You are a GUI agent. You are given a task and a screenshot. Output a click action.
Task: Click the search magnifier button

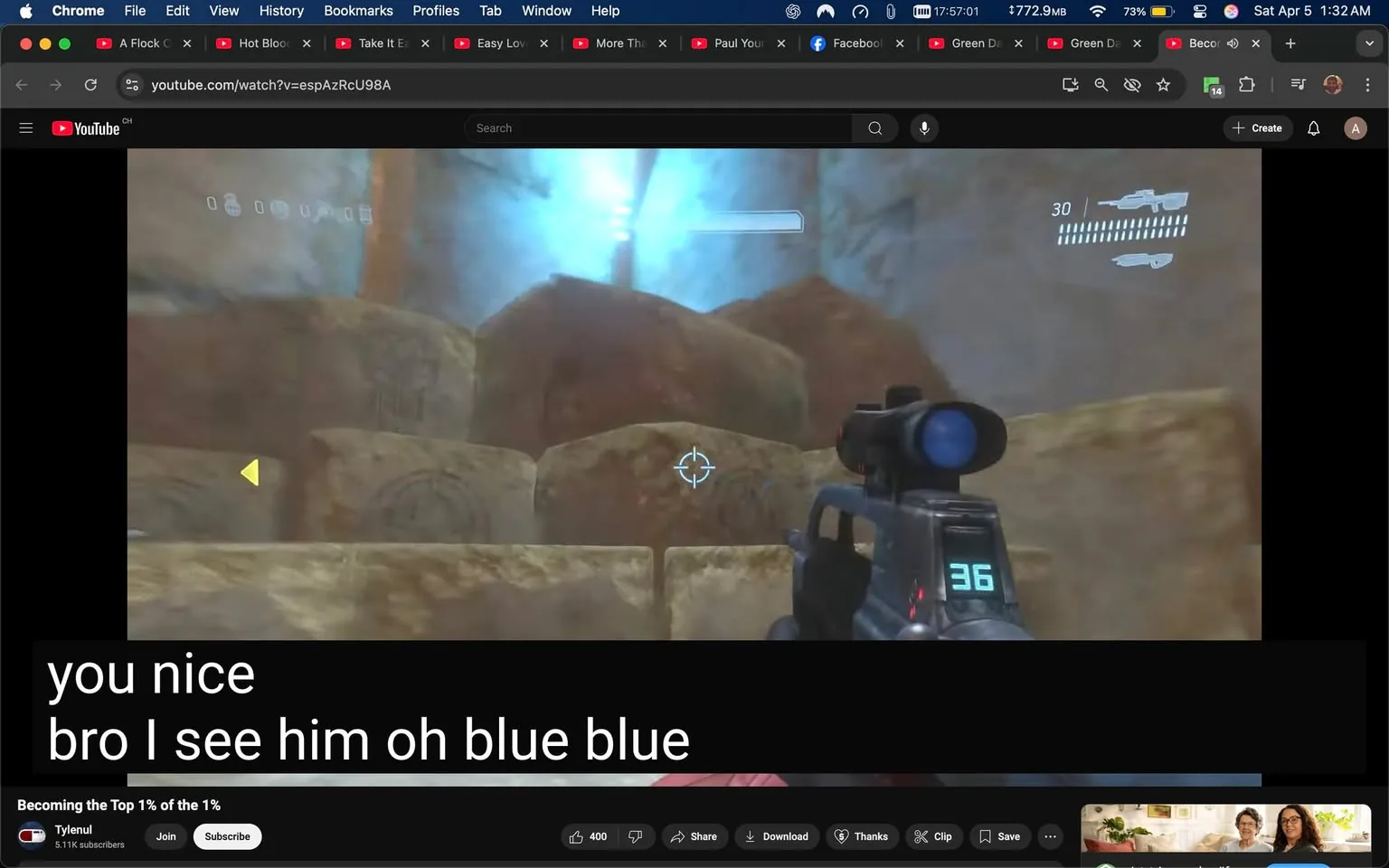[874, 128]
